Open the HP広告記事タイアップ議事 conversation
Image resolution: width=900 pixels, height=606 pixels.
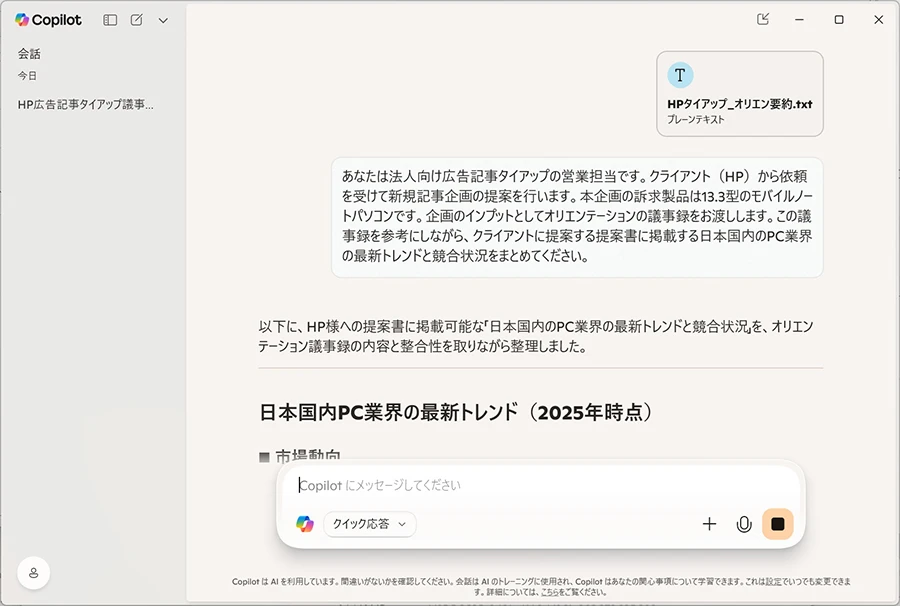[86, 104]
